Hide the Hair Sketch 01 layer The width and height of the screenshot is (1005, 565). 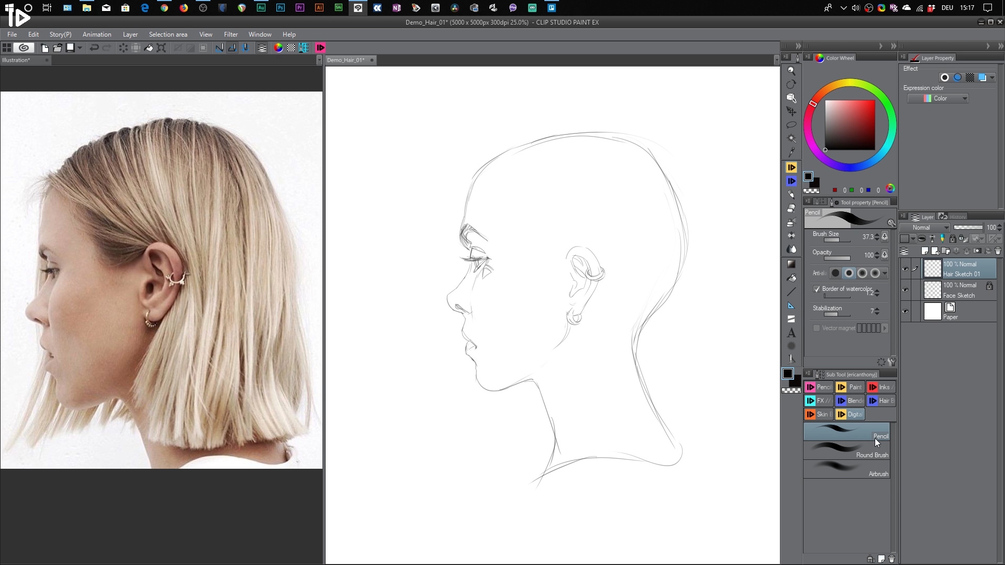905,268
